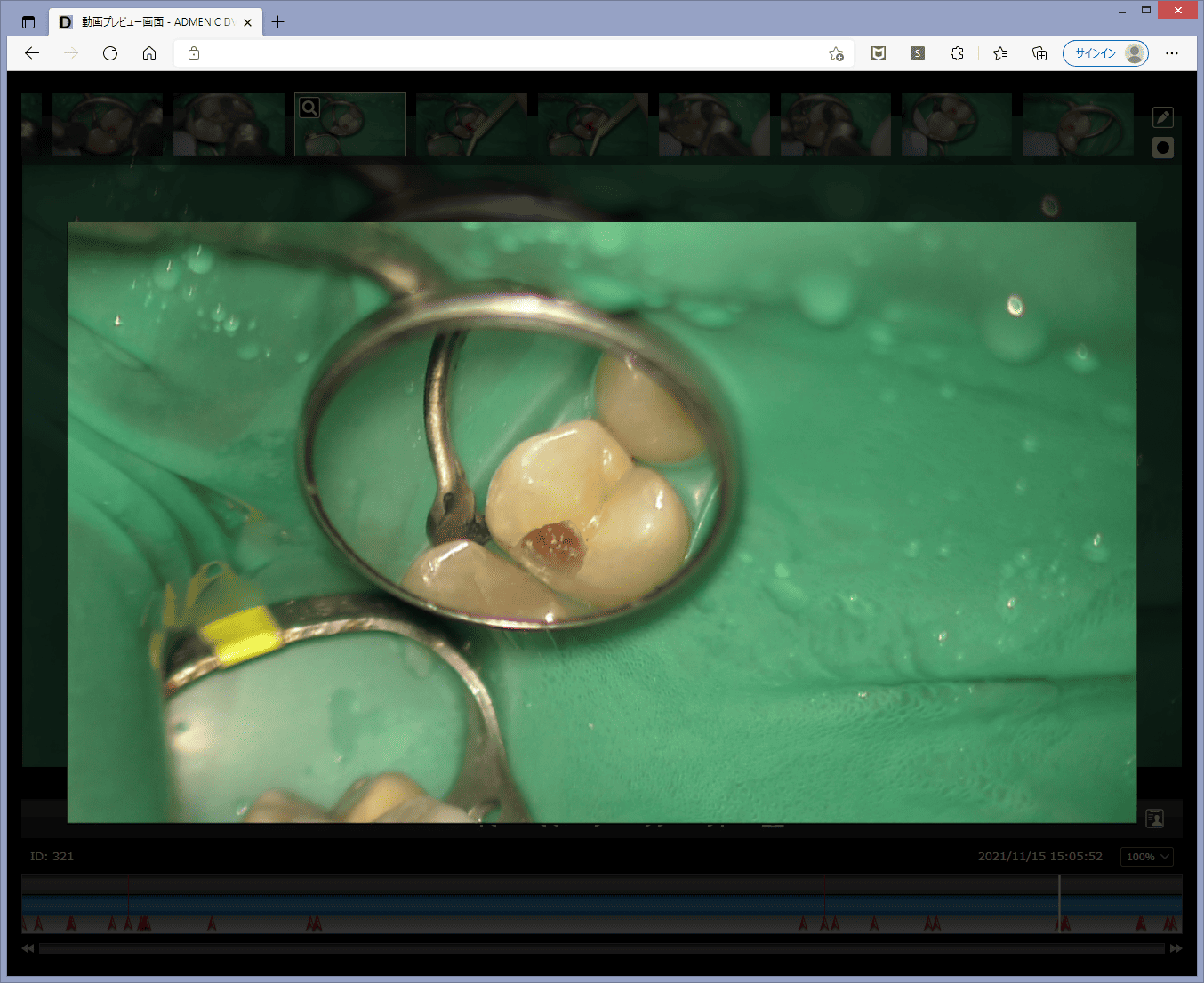Select the last thumbnail in the strip
The height and width of the screenshot is (983, 1204).
tap(1078, 124)
